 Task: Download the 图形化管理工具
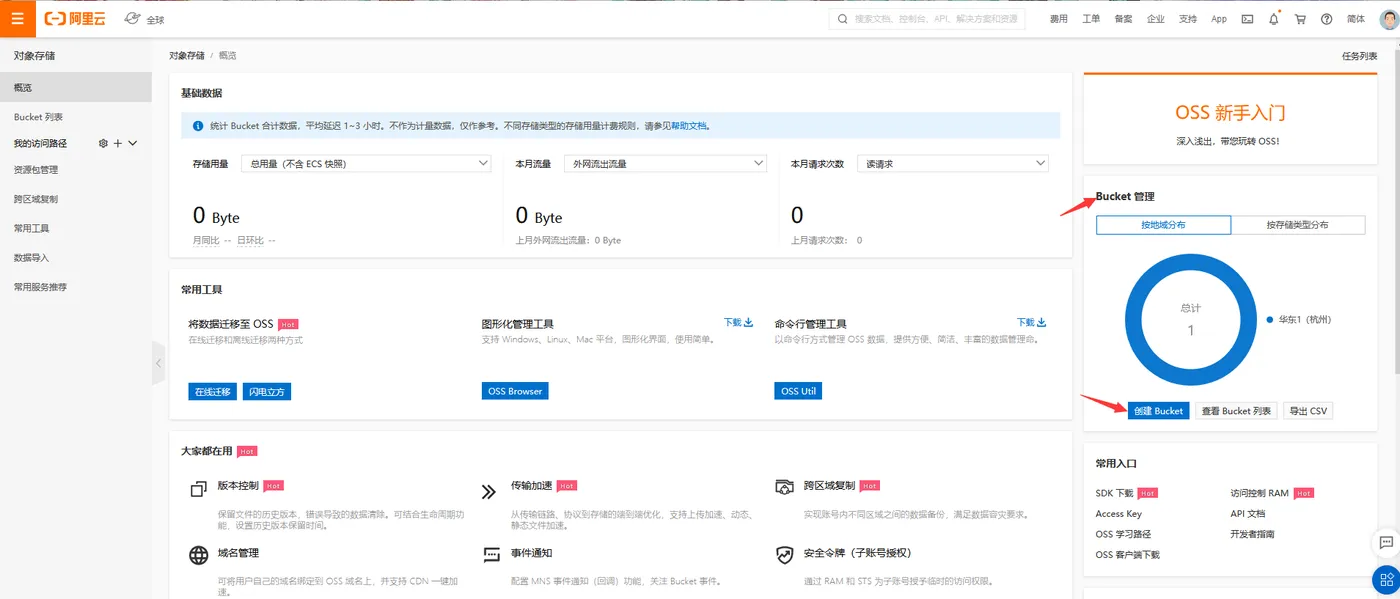pyautogui.click(x=738, y=322)
